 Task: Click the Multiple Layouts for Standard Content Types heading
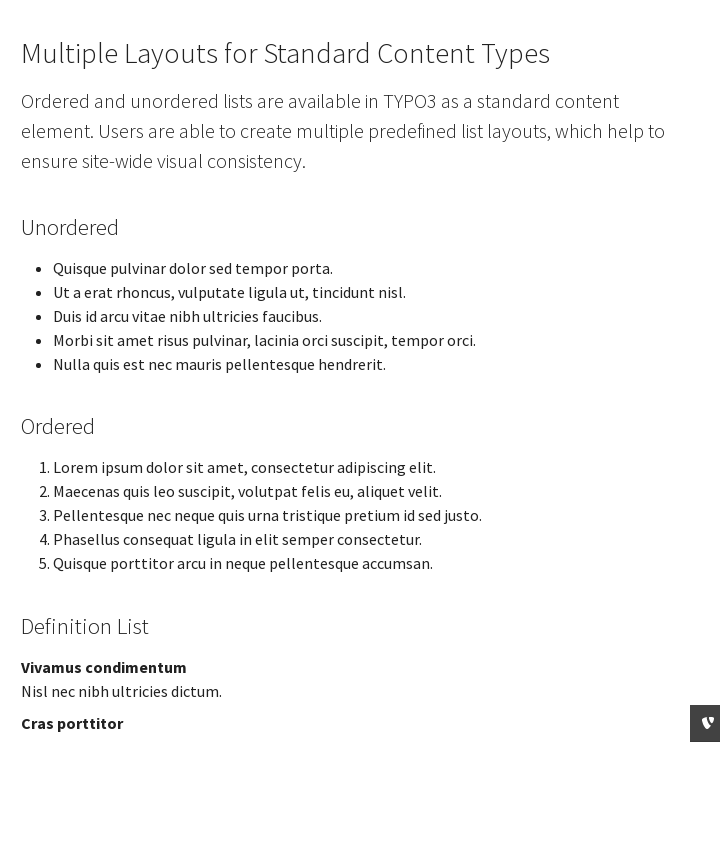click(285, 53)
